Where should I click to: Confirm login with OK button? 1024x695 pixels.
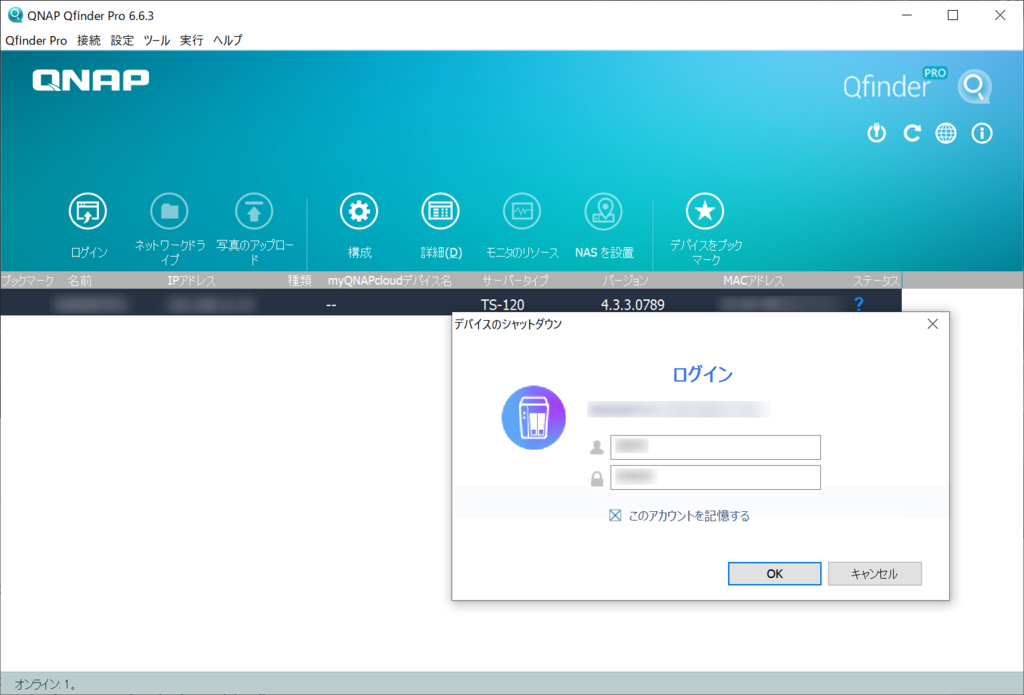(775, 574)
